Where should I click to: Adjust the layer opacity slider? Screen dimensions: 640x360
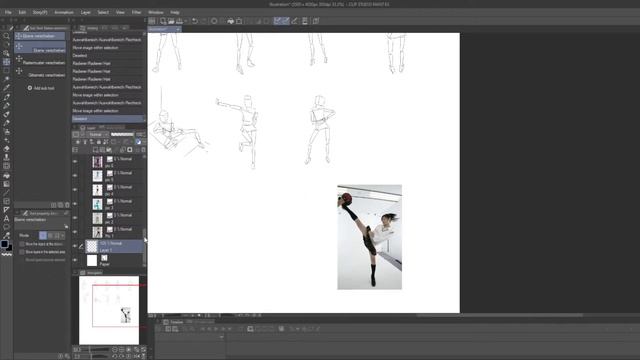[x=122, y=134]
